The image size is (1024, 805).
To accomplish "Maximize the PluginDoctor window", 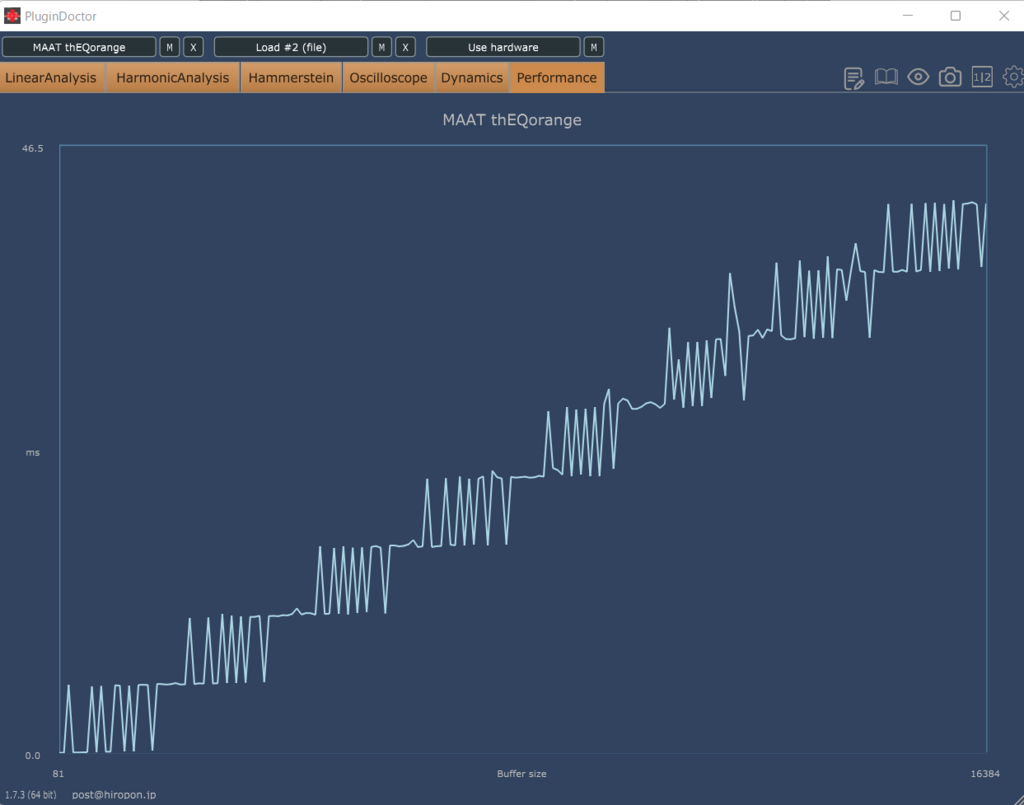I will [x=955, y=16].
